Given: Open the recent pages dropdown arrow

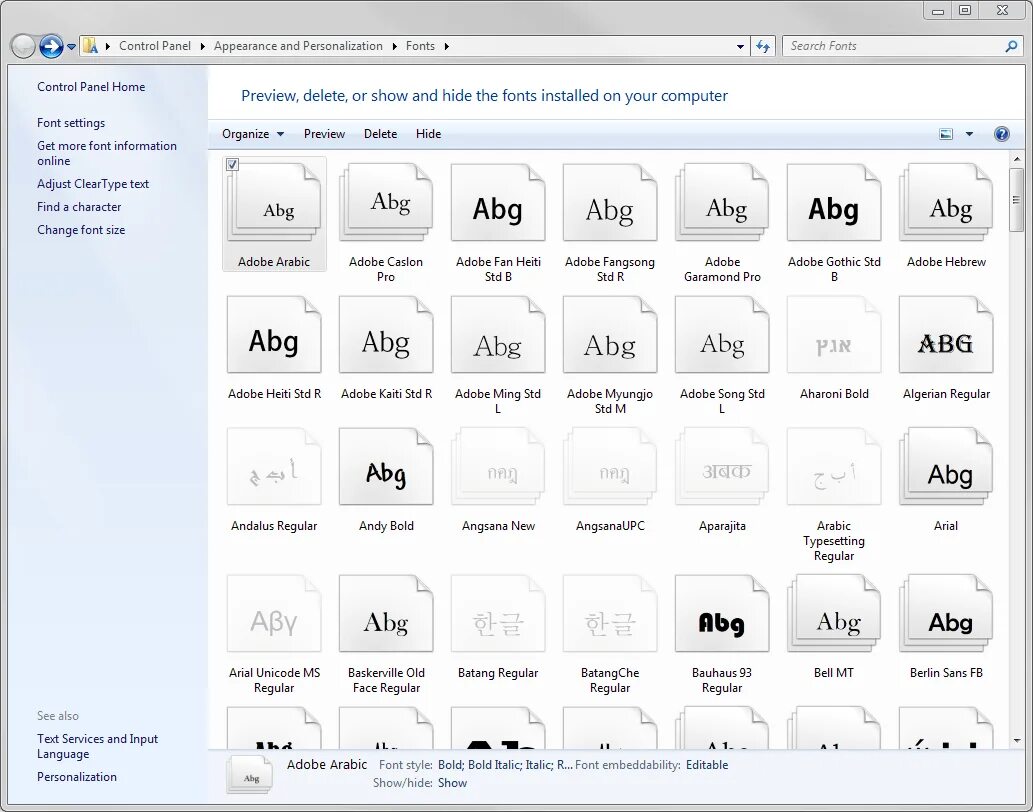Looking at the screenshot, I should (71, 47).
